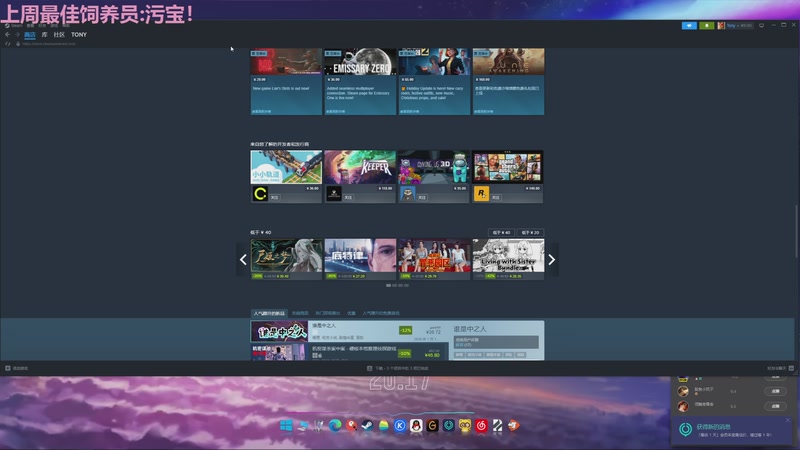Open the 谁是中之人 list entry
The width and height of the screenshot is (800, 450).
(349, 331)
